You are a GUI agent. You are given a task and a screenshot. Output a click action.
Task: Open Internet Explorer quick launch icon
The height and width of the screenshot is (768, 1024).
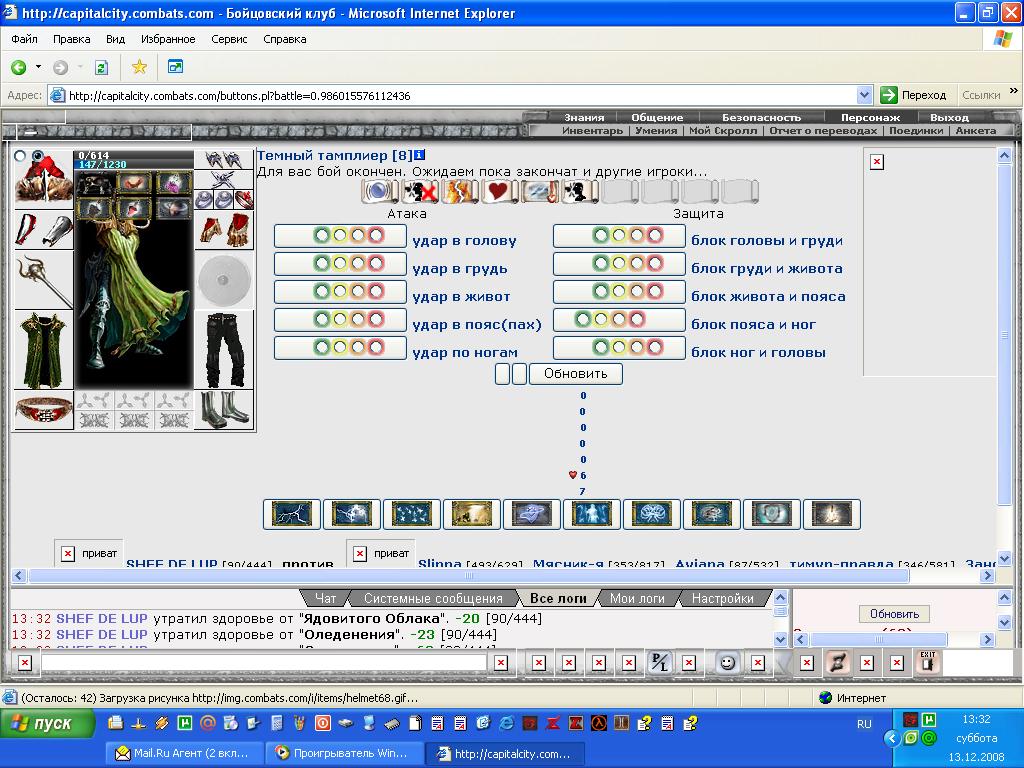(507, 723)
